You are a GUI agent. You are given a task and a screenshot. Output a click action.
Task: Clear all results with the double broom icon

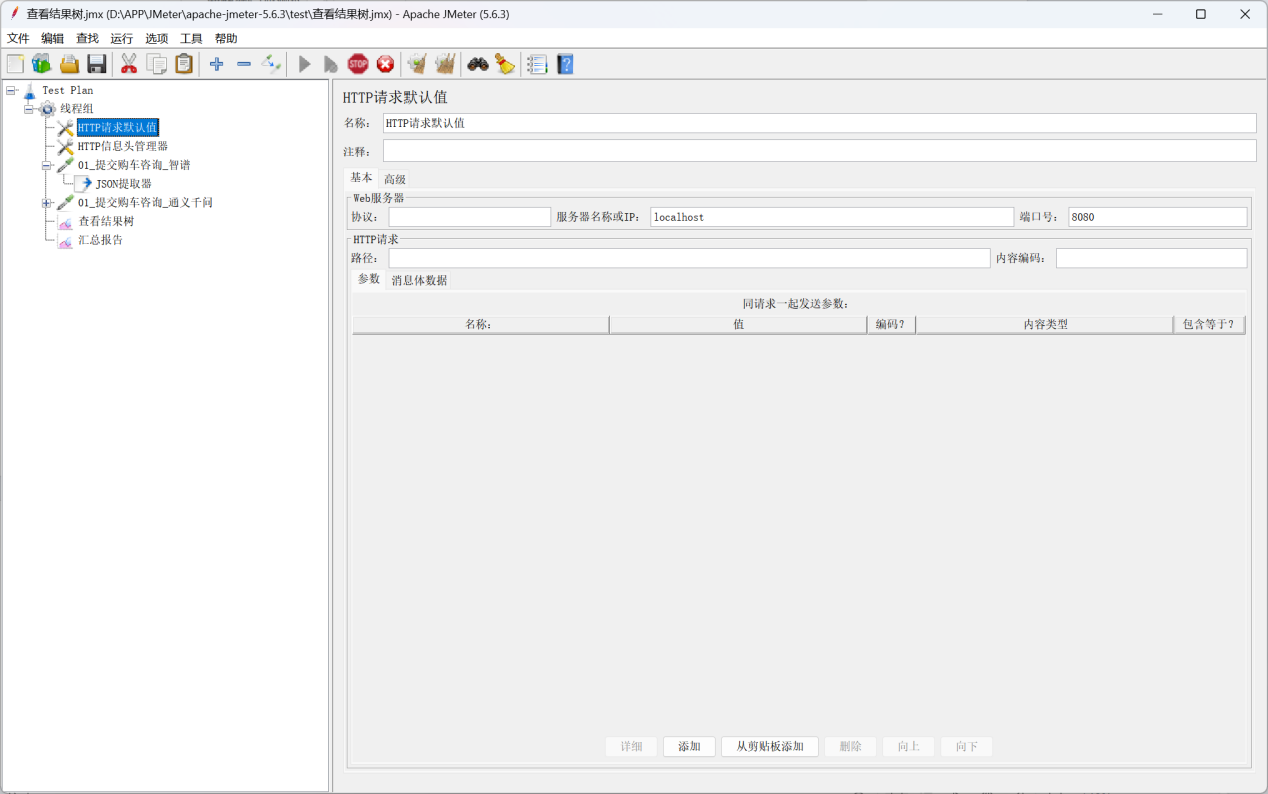(445, 64)
